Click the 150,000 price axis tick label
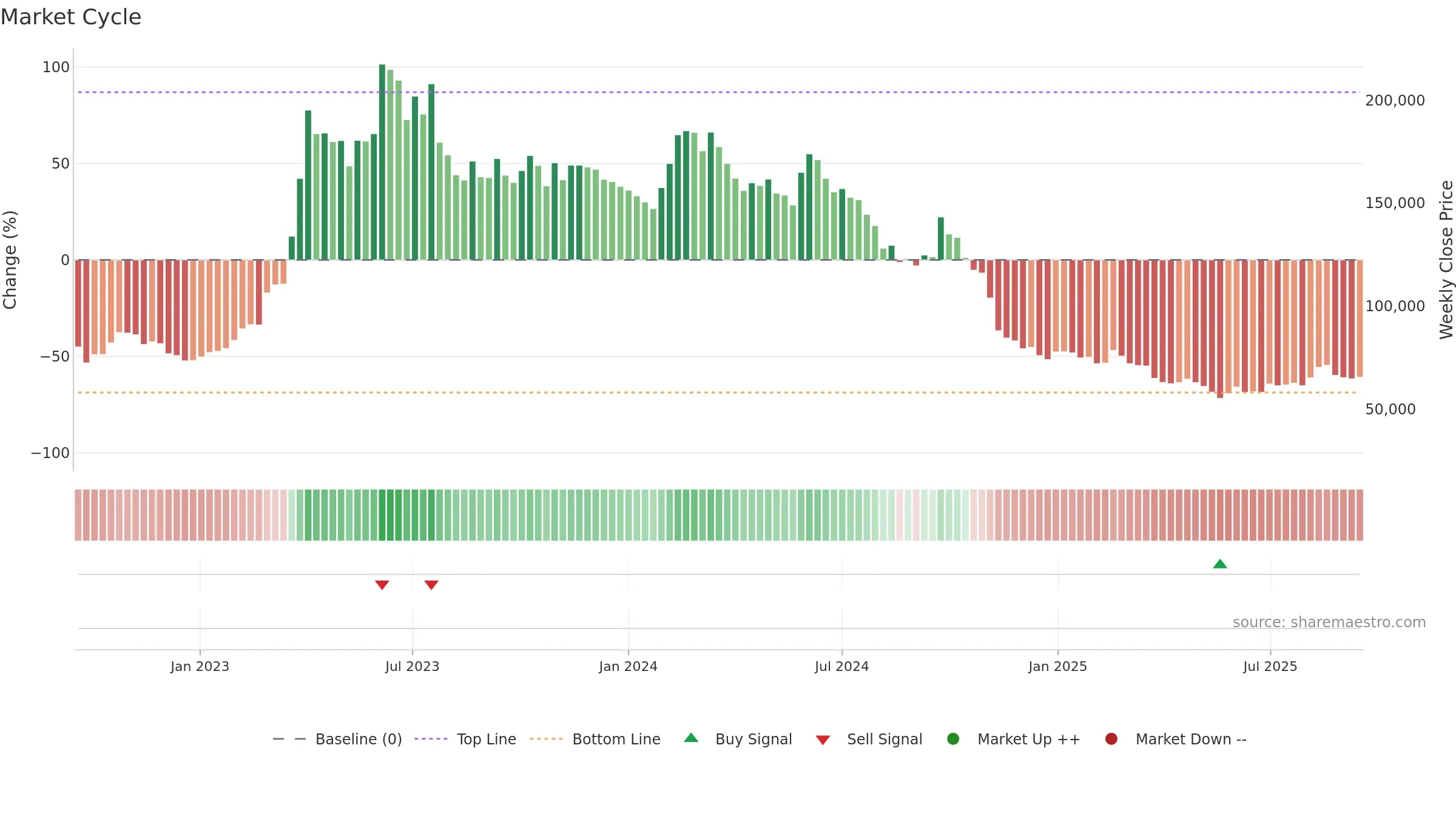Image resolution: width=1456 pixels, height=819 pixels. coord(1395,203)
